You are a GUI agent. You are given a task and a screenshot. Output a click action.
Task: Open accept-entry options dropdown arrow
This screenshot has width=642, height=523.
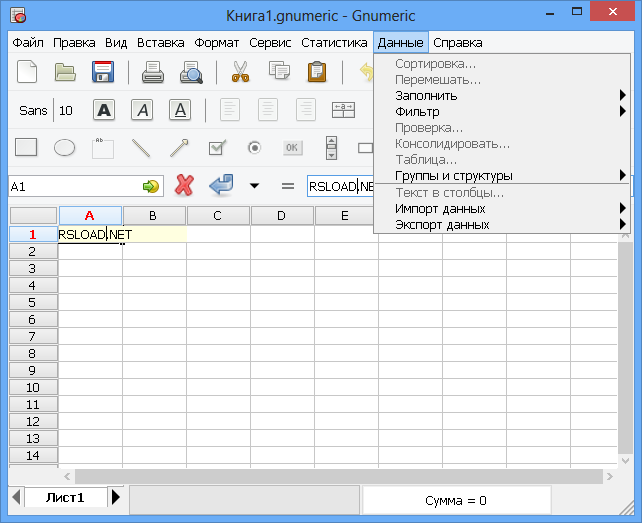[254, 186]
